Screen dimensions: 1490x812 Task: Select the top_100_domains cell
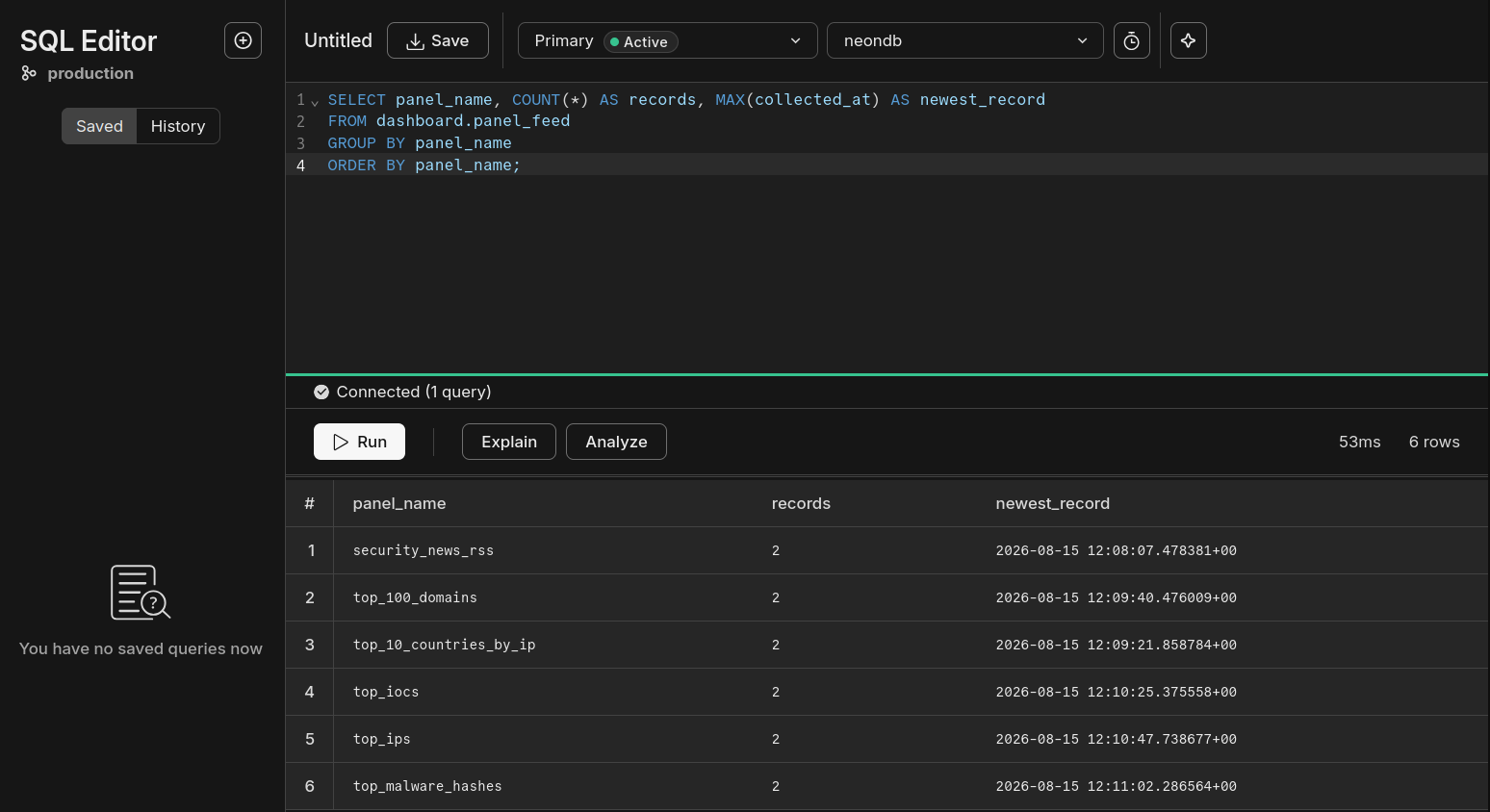tap(415, 597)
